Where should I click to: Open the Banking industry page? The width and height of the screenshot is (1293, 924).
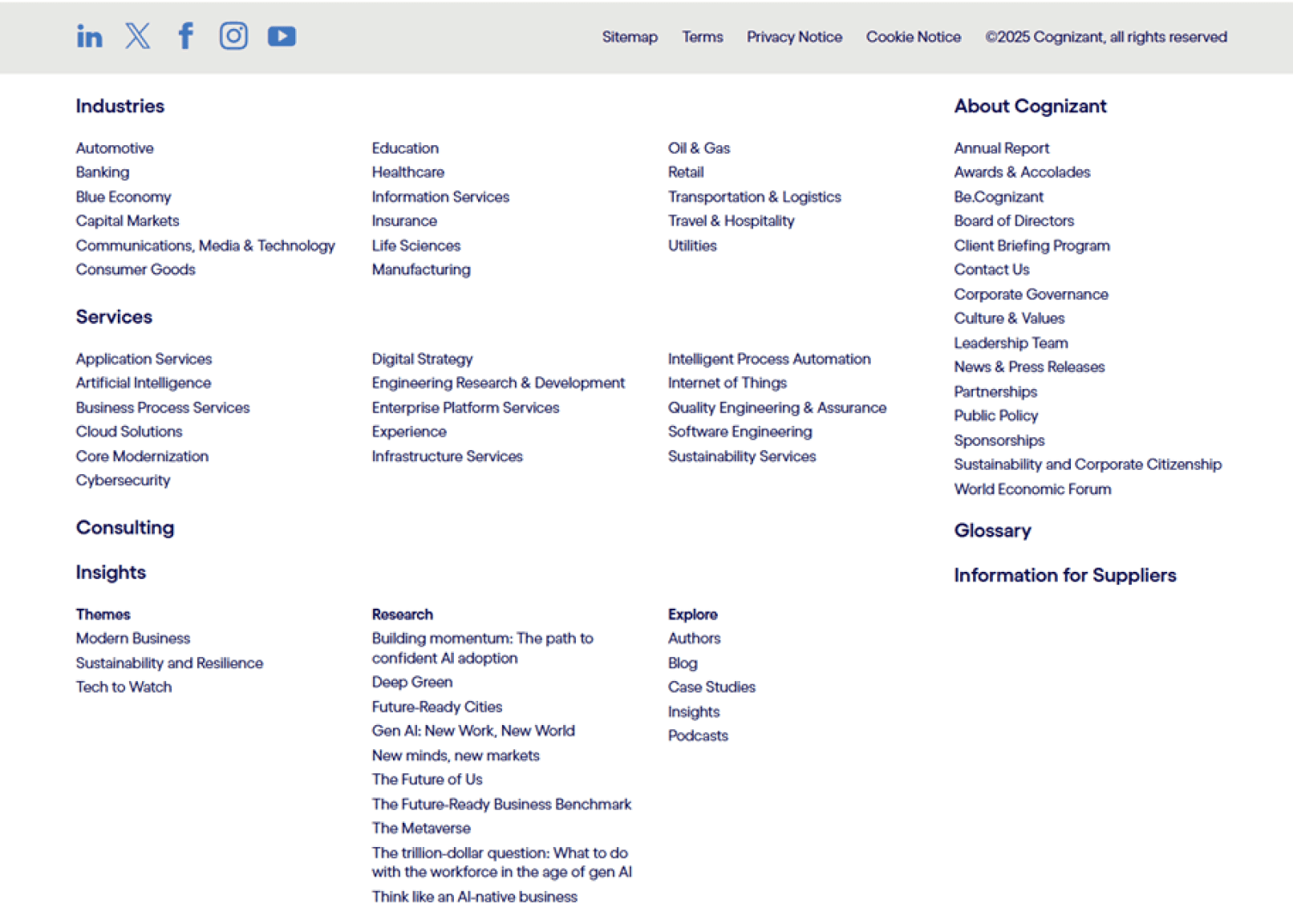tap(103, 172)
